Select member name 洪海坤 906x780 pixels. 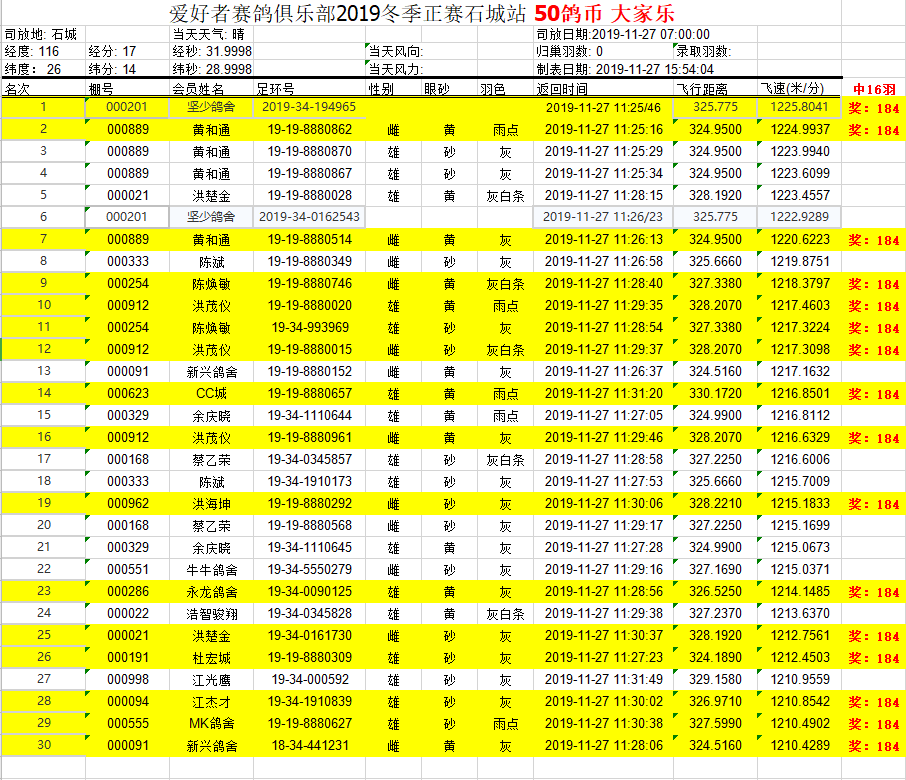211,504
